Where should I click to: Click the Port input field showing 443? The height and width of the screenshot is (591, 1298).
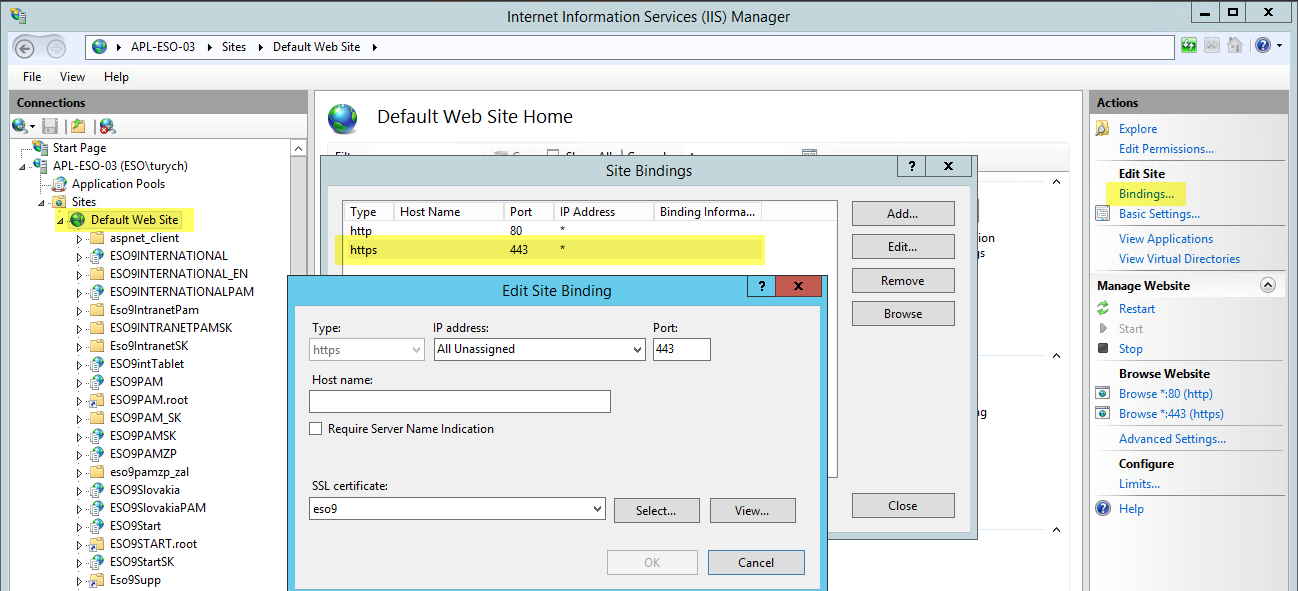click(682, 349)
